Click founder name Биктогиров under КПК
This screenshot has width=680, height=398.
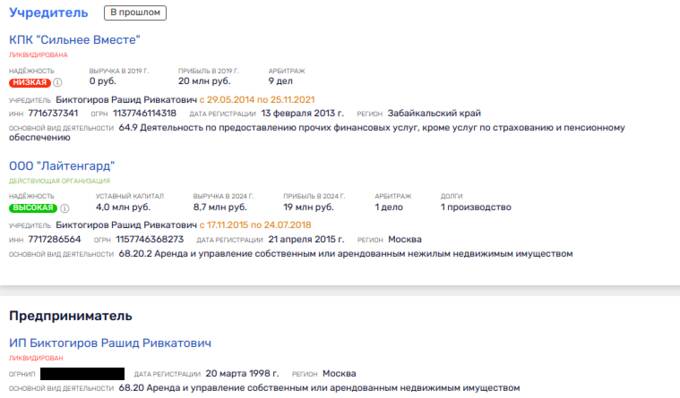click(x=126, y=100)
